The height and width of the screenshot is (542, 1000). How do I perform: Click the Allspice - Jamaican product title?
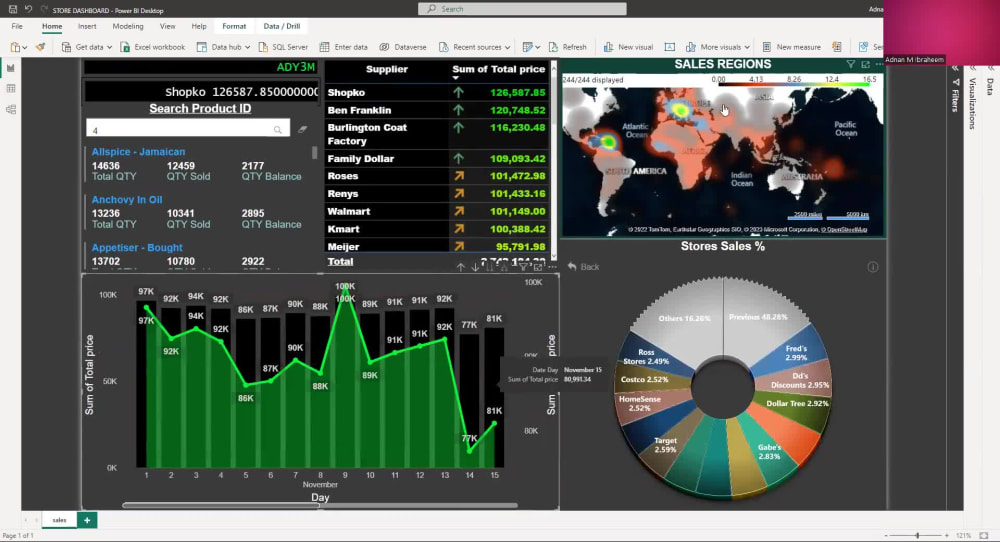[x=138, y=152]
